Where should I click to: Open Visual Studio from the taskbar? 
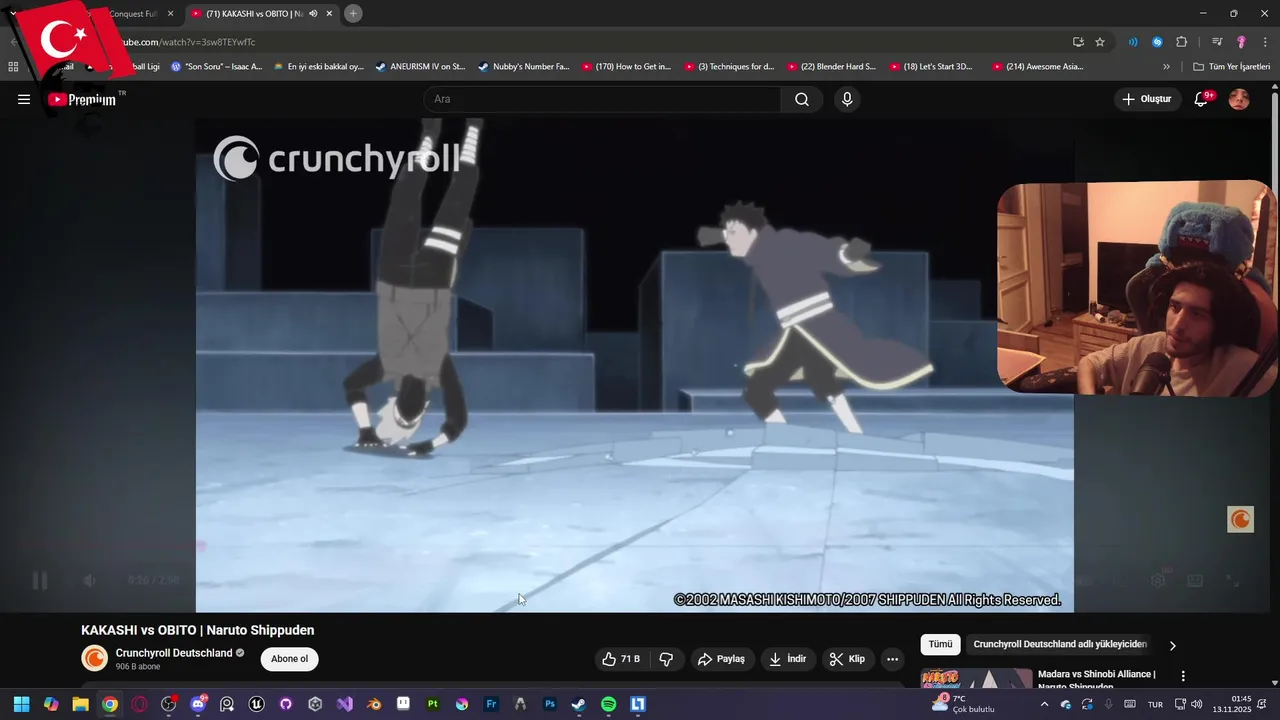[x=345, y=704]
